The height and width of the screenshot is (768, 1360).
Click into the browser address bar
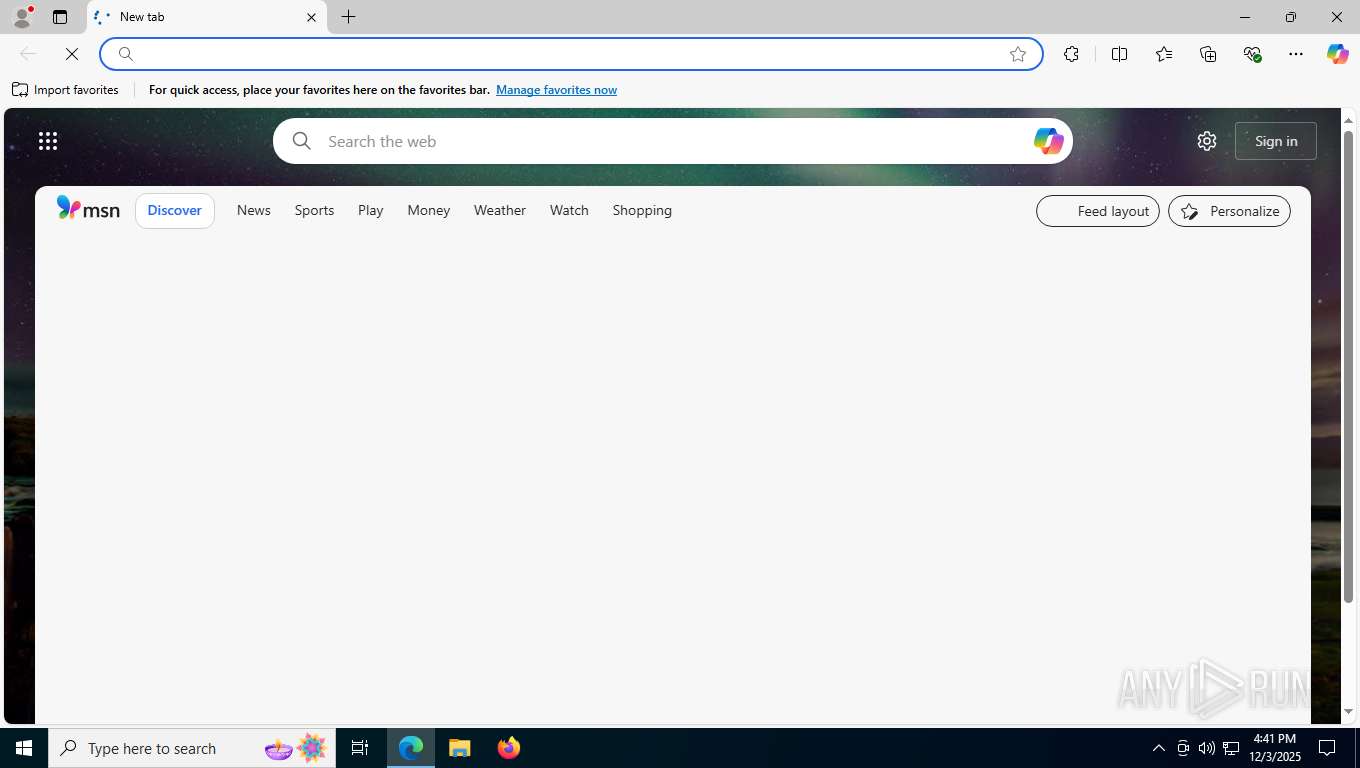point(571,54)
